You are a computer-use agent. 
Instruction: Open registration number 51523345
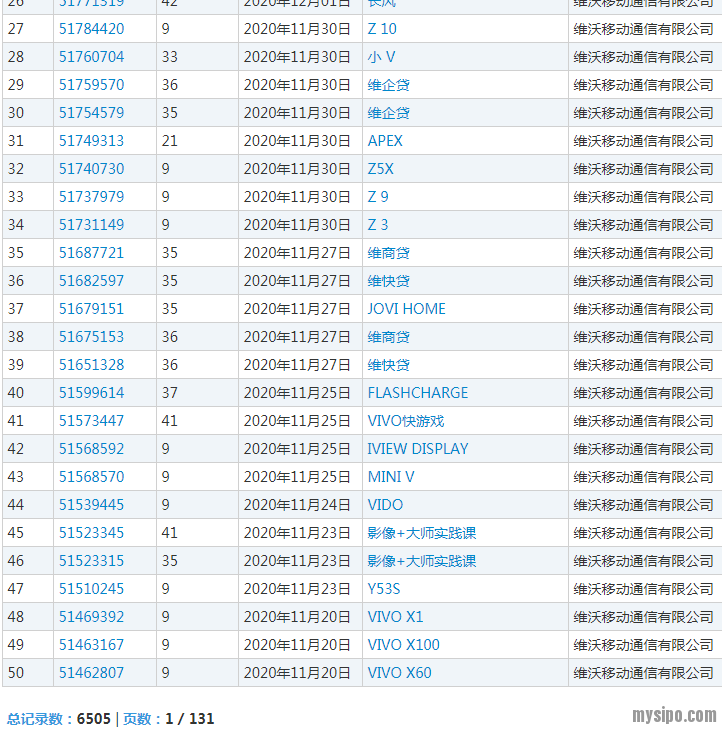(x=91, y=533)
